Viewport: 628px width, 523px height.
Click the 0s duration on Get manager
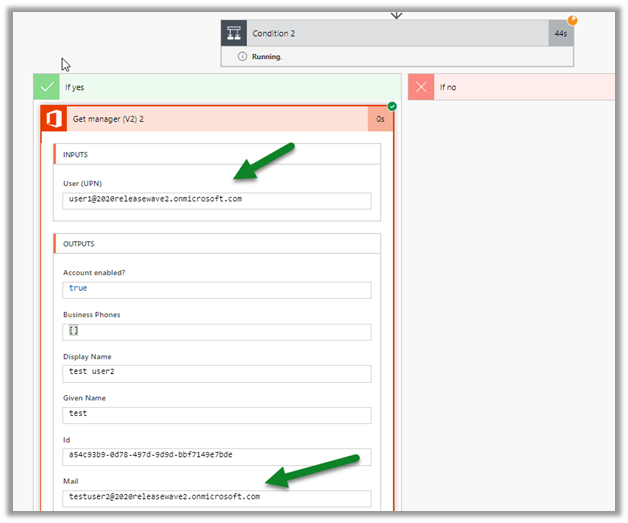click(x=380, y=119)
